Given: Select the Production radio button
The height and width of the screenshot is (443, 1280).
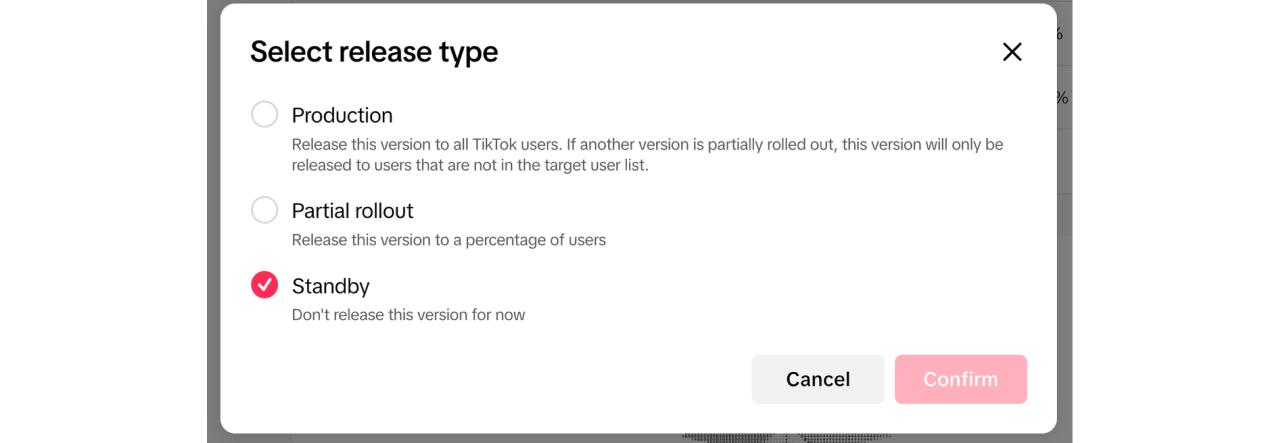Looking at the screenshot, I should [x=264, y=115].
